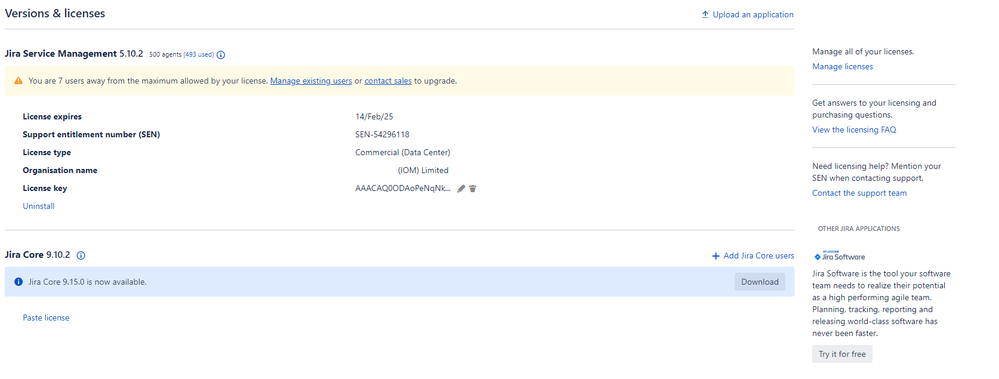999x379 pixels.
Task: Click the orange warning triangle icon
Action: click(18, 81)
